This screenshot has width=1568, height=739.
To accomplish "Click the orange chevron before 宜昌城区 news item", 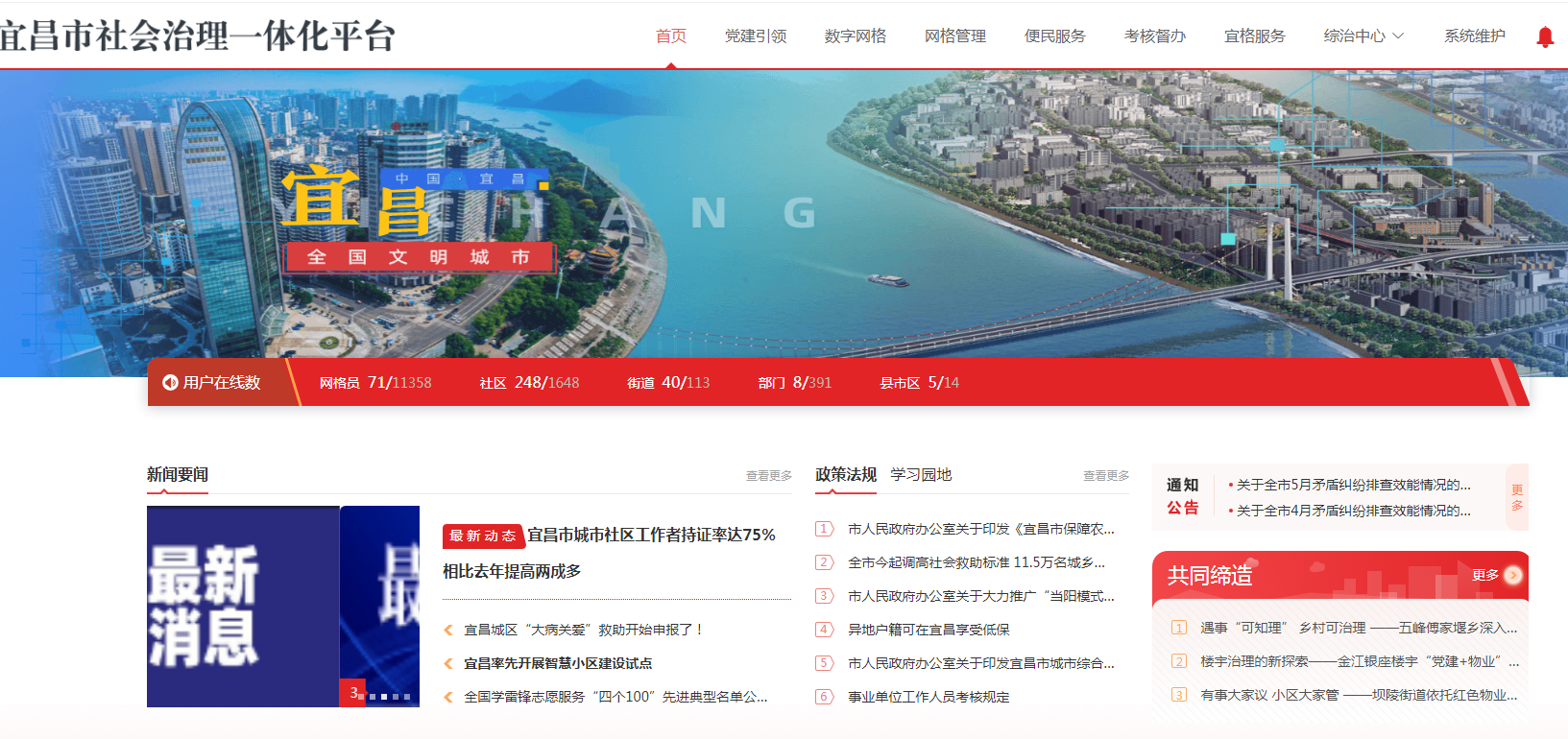I will (448, 630).
